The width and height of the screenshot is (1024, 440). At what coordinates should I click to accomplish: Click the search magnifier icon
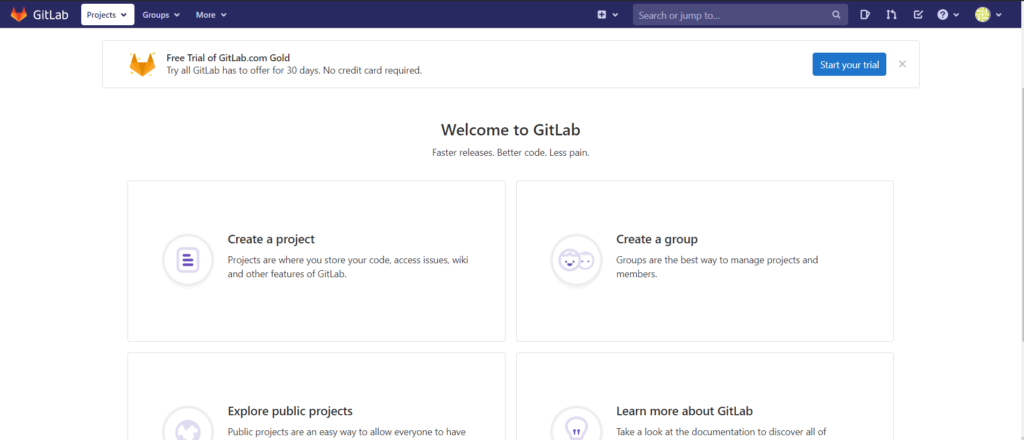click(837, 14)
